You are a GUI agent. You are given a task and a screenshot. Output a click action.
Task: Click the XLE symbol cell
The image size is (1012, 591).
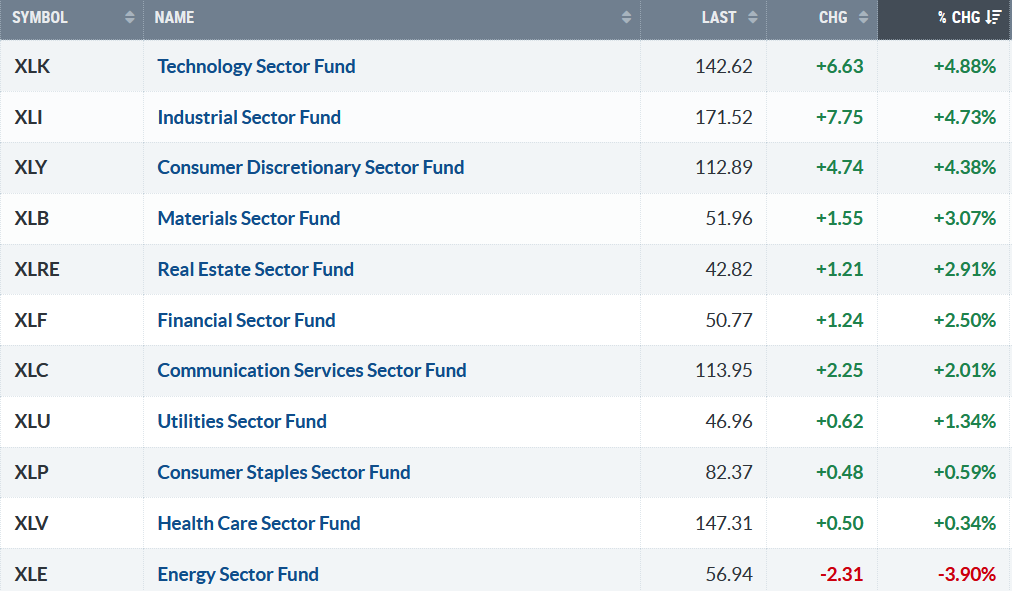point(31,574)
